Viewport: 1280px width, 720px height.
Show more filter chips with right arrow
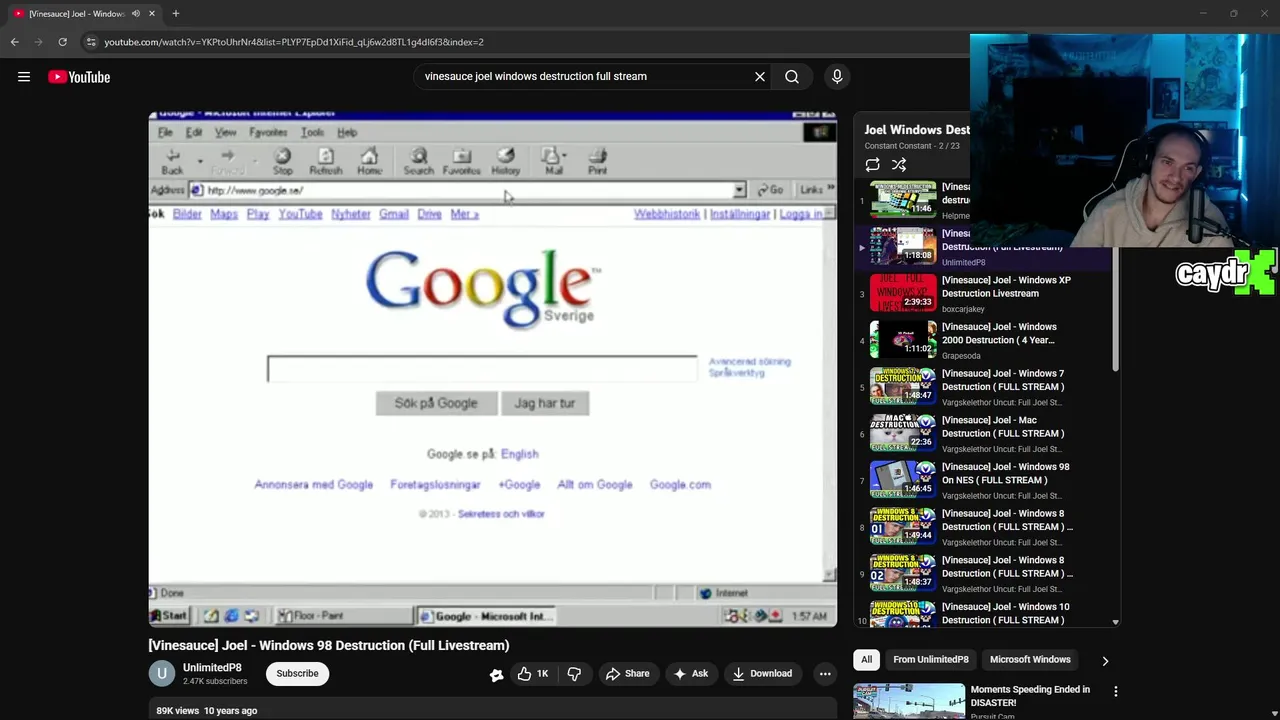tap(1105, 661)
